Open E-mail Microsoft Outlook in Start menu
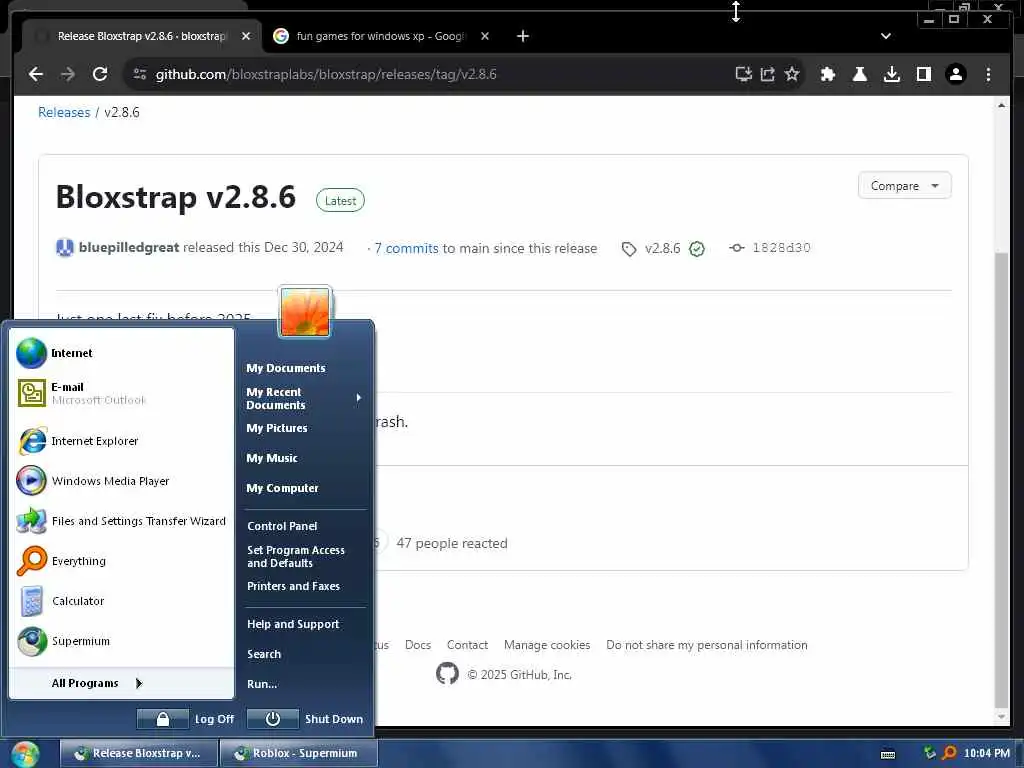This screenshot has width=1024, height=768. pos(121,393)
